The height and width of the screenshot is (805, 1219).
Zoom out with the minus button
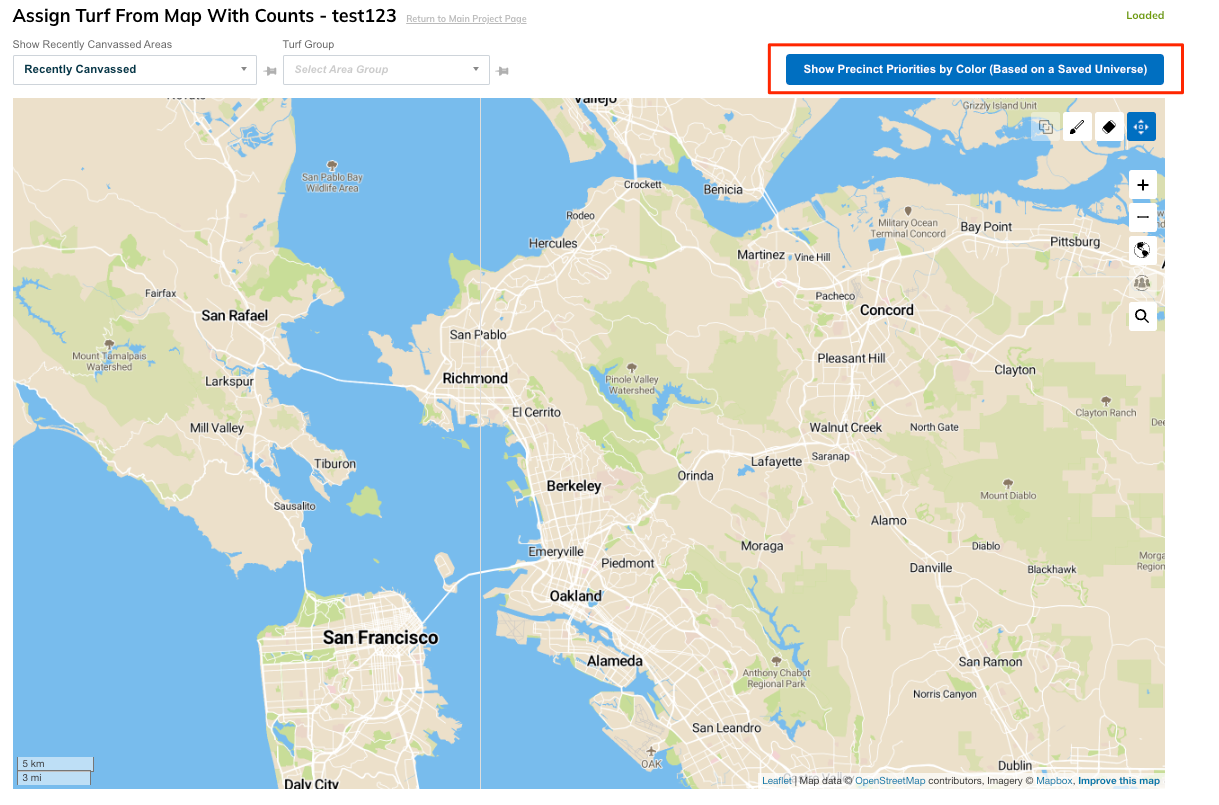(x=1143, y=217)
